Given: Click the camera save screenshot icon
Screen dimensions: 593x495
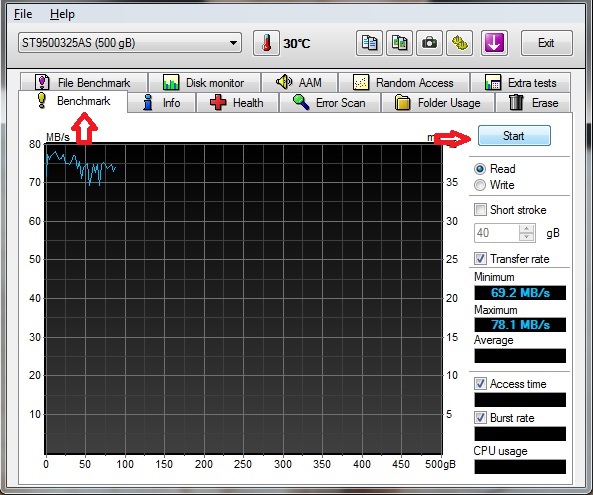Looking at the screenshot, I should coord(429,43).
